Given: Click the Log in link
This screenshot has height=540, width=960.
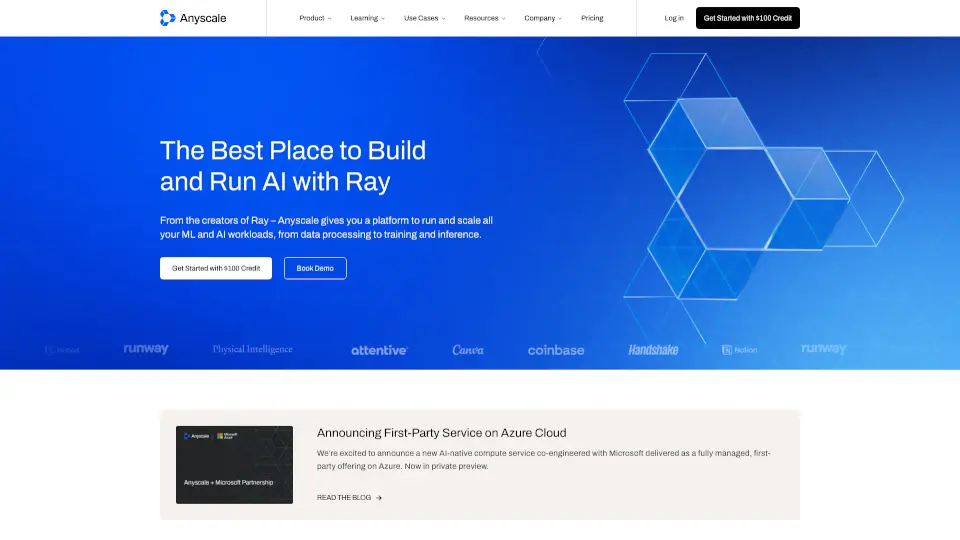Looking at the screenshot, I should coord(674,18).
